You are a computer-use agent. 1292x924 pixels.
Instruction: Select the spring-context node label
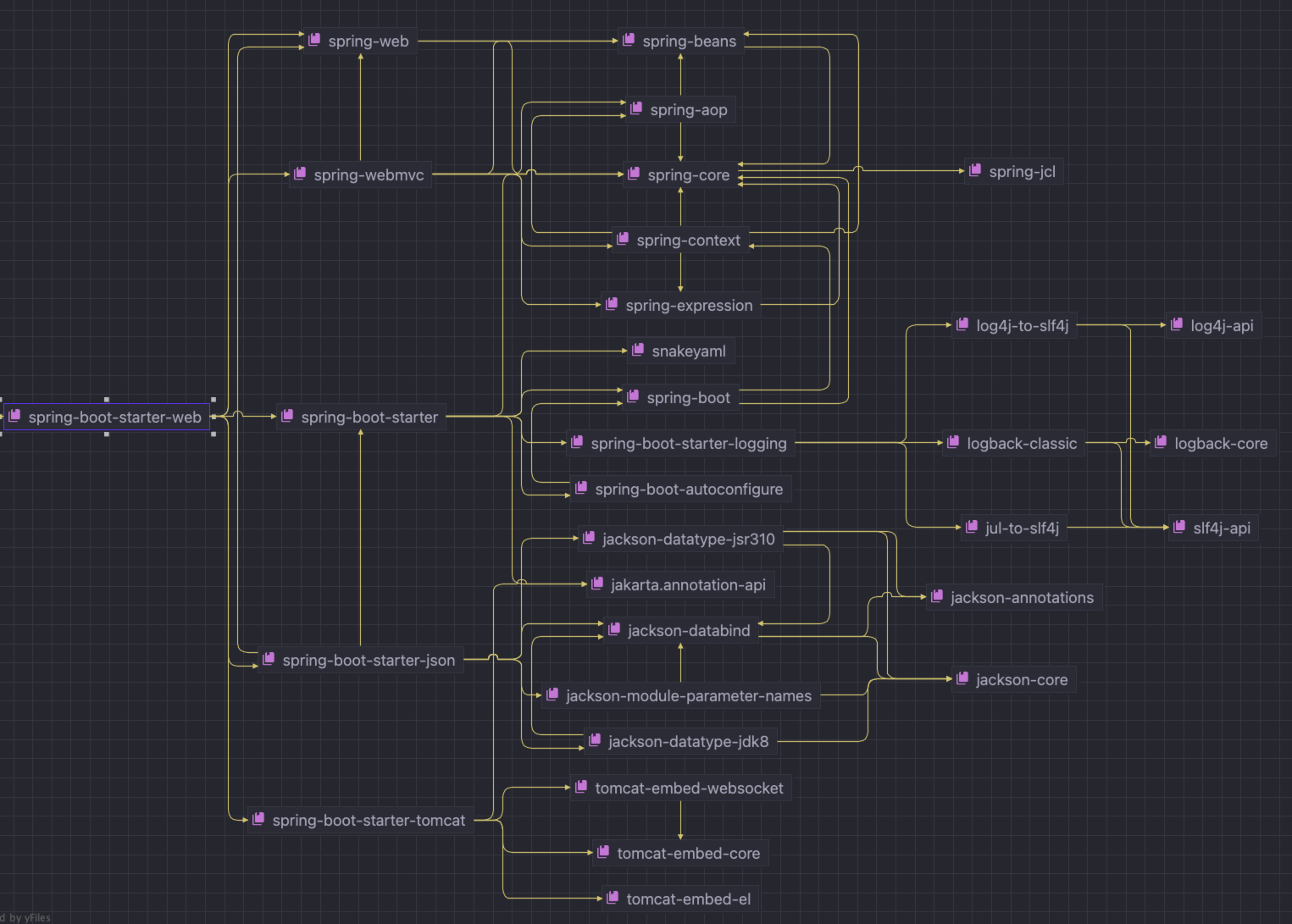click(x=689, y=241)
